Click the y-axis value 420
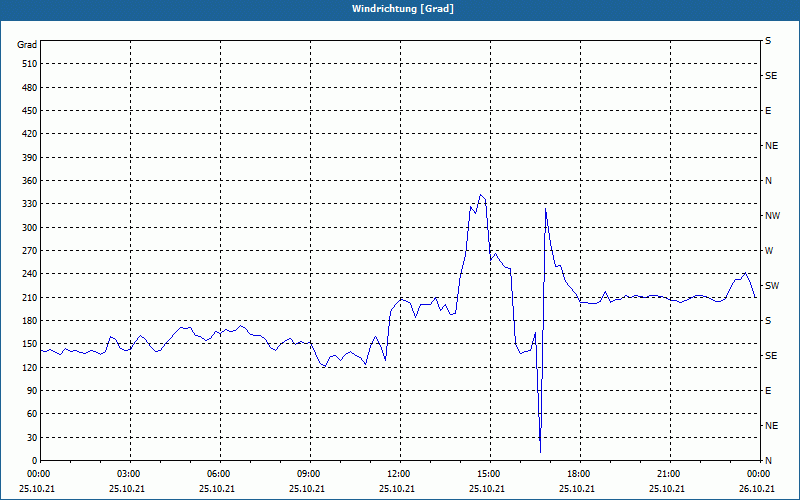The height and width of the screenshot is (500, 800). [x=30, y=134]
